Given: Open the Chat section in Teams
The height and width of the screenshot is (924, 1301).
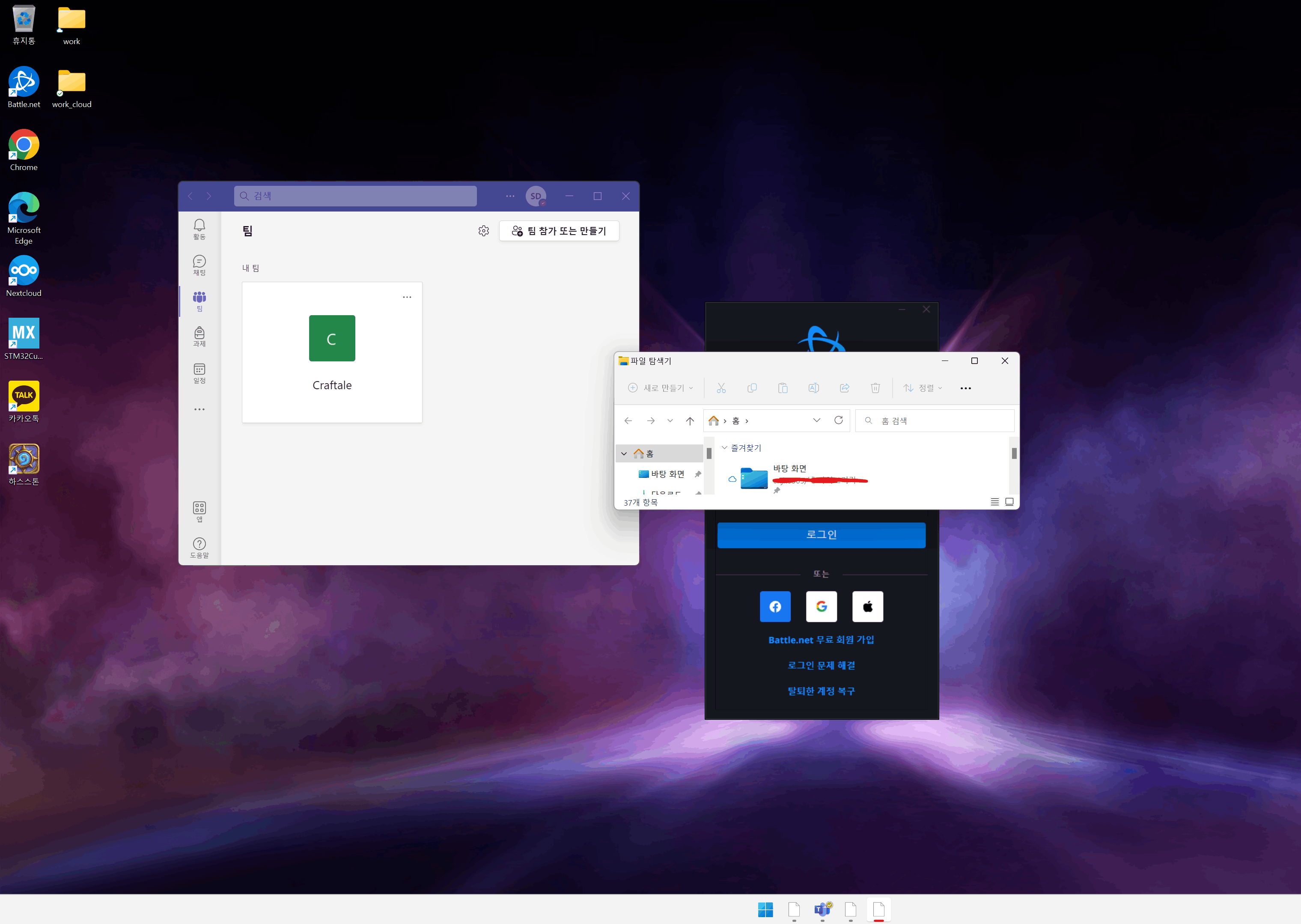Looking at the screenshot, I should pos(199,265).
